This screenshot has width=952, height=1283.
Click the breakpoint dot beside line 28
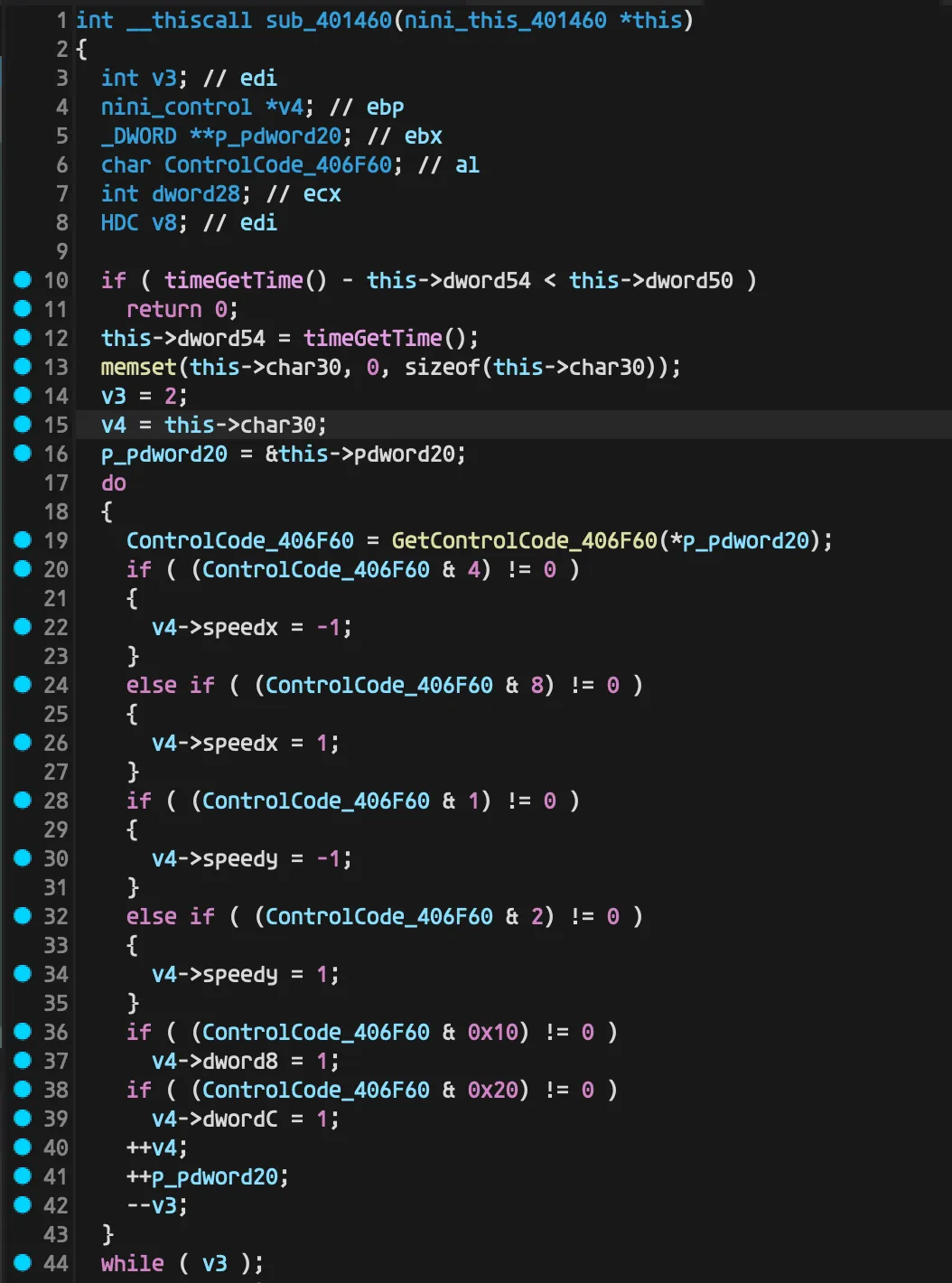click(x=23, y=801)
